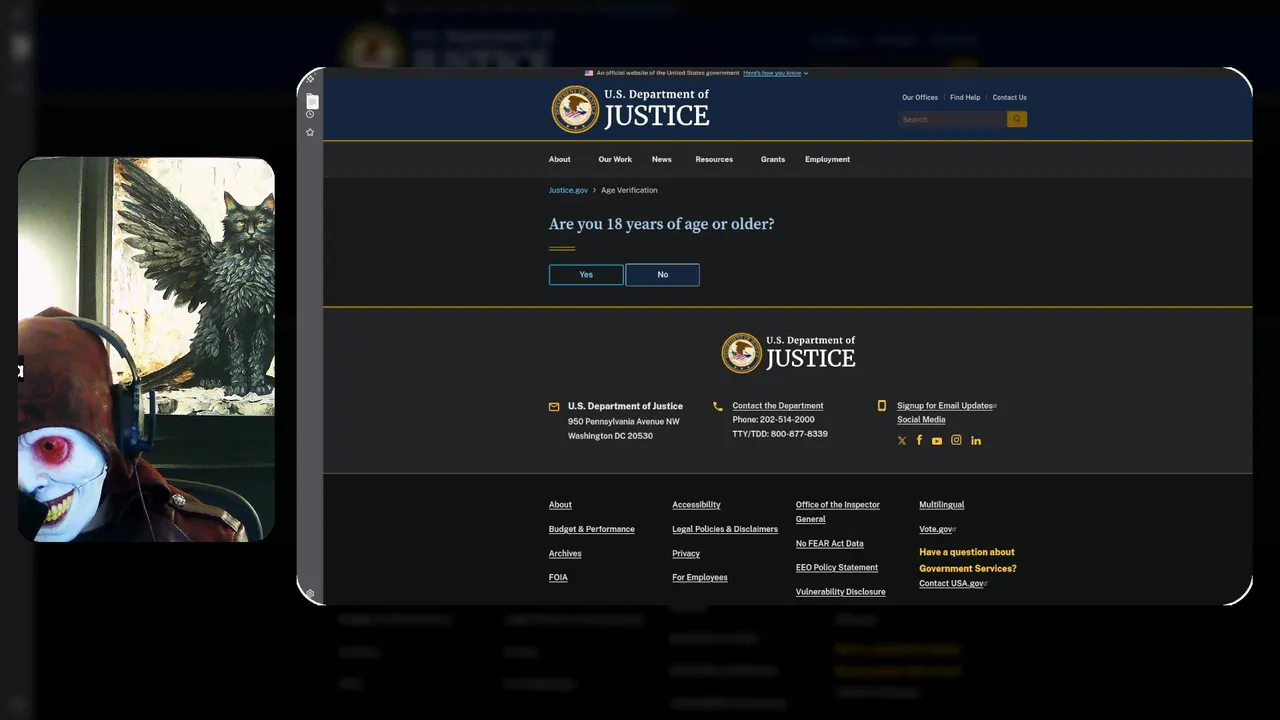Open Signup for Email Updates link
The width and height of the screenshot is (1280, 720).
(945, 406)
